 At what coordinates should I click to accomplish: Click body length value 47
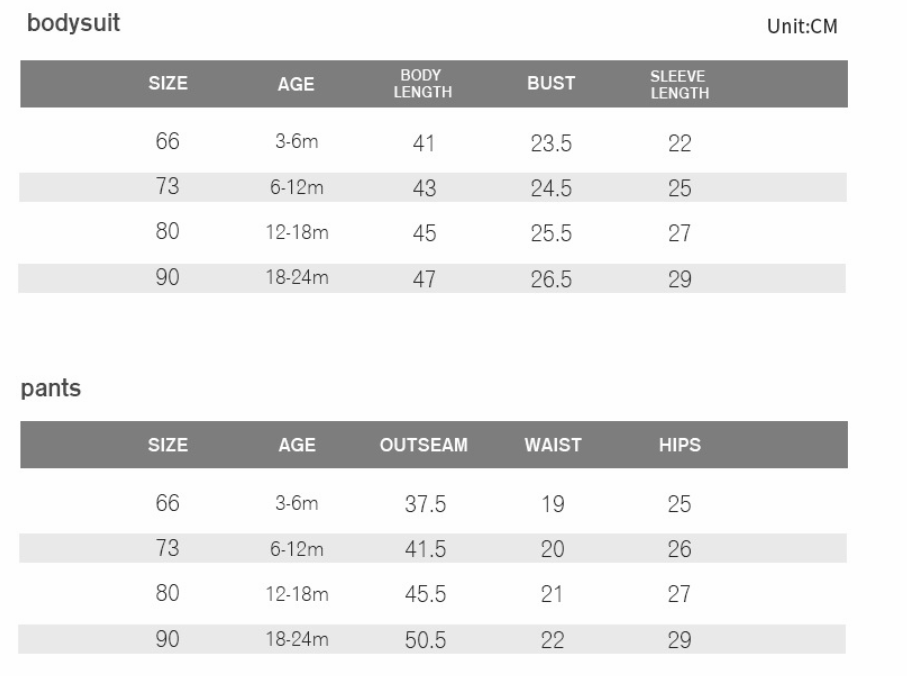point(424,280)
